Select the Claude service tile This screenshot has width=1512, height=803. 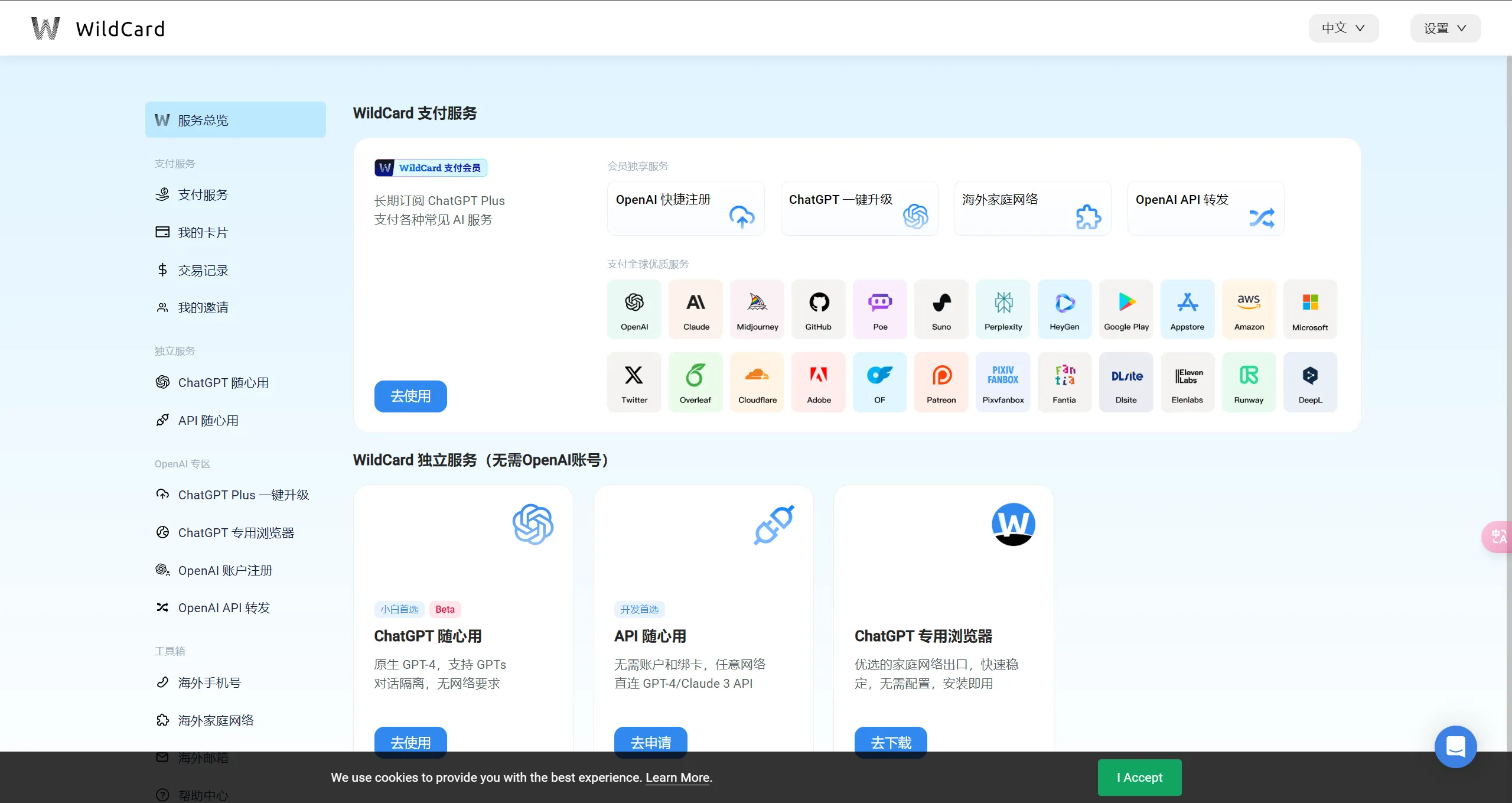click(x=696, y=309)
